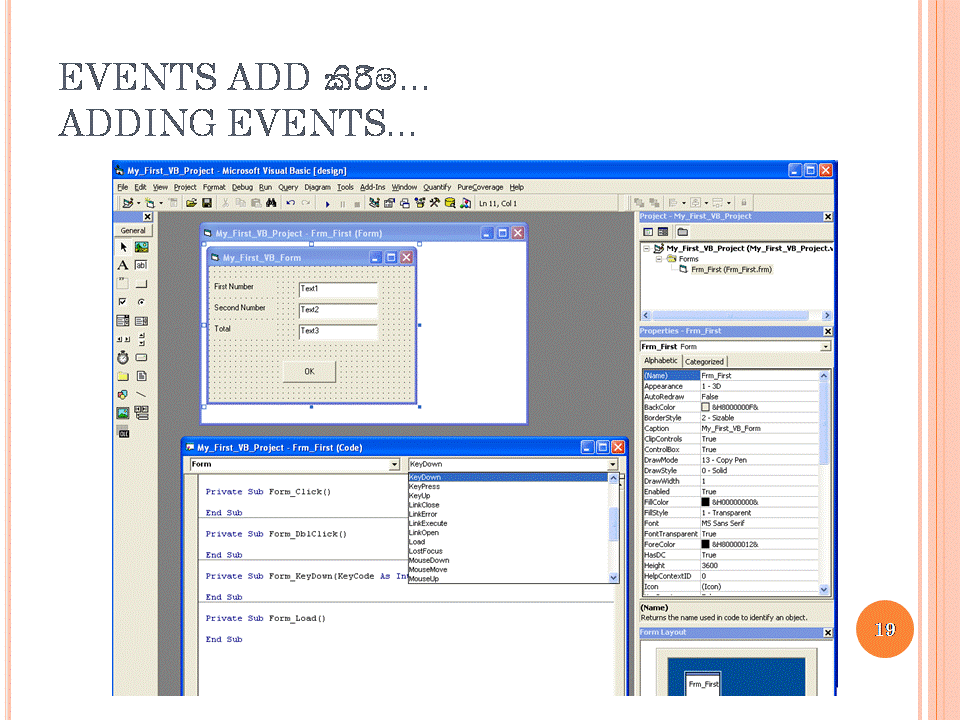Image resolution: width=960 pixels, height=720 pixels.
Task: Open the Add-Ins menu
Action: [372, 187]
